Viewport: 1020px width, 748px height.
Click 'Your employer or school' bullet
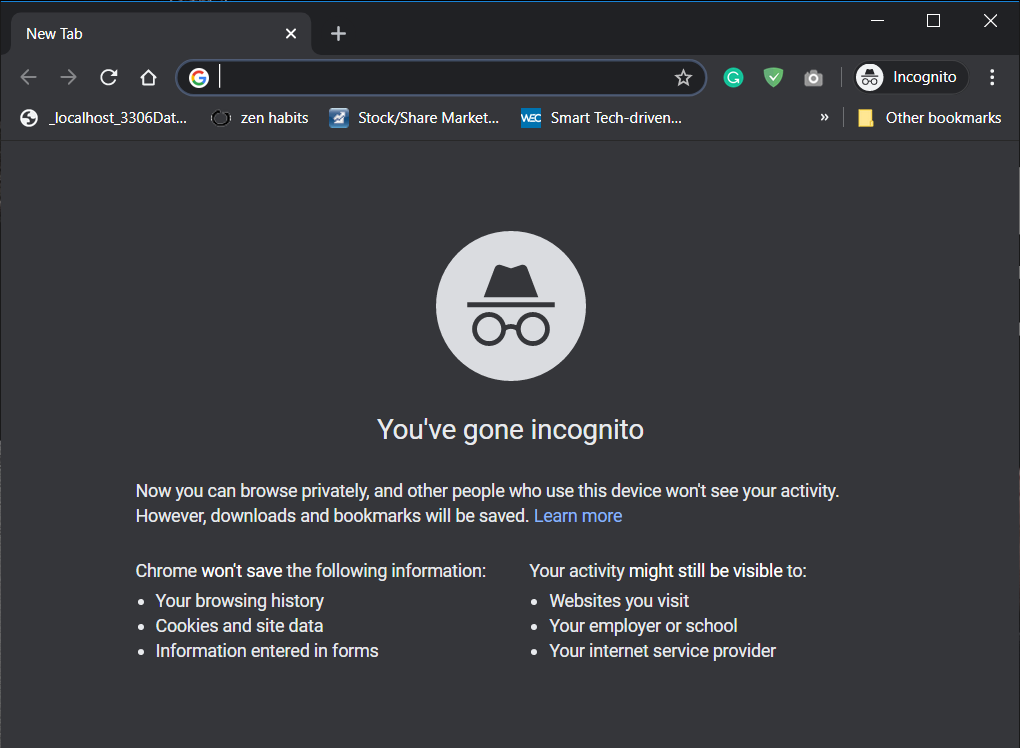(643, 626)
